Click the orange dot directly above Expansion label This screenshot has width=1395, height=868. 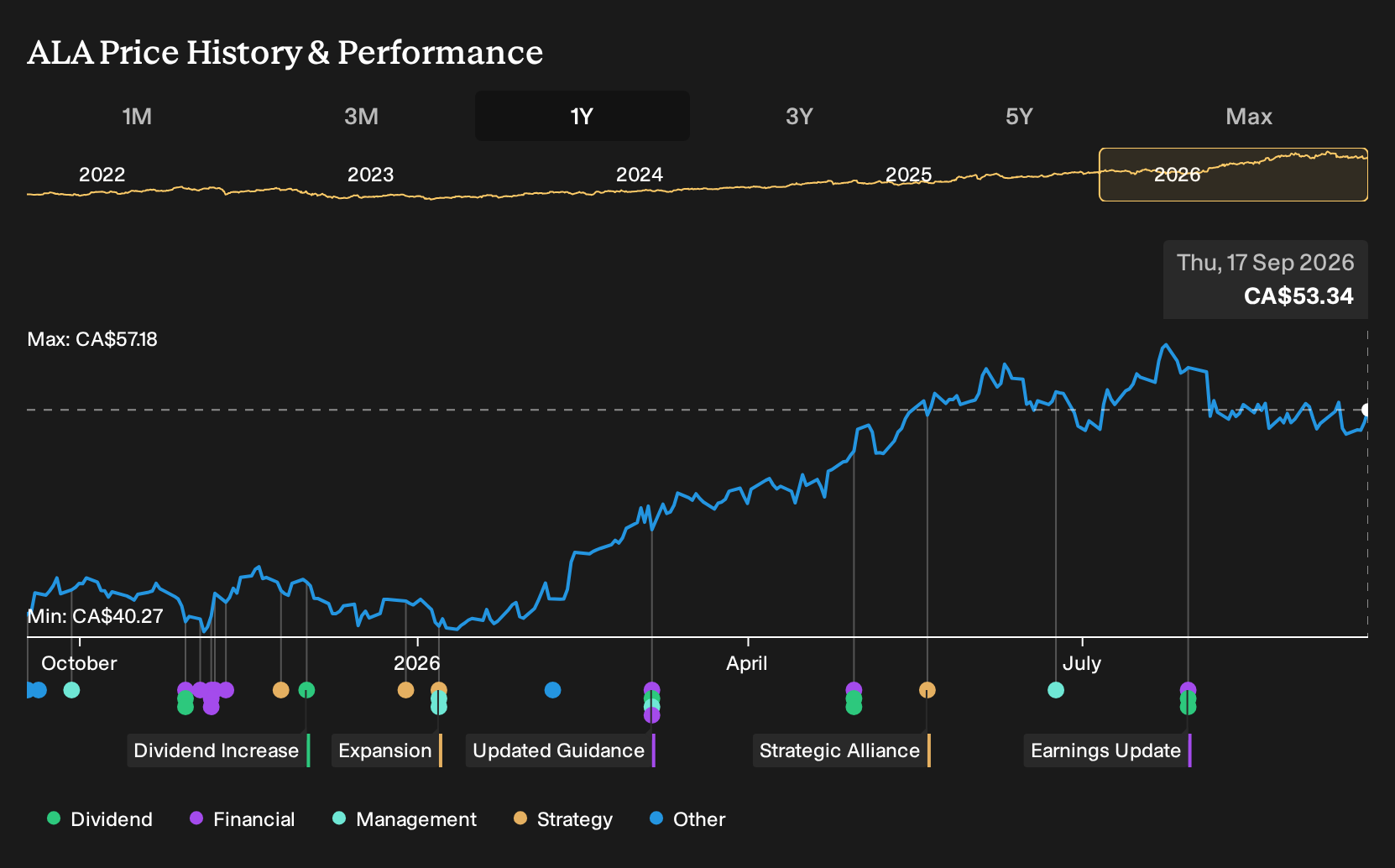[x=439, y=689]
